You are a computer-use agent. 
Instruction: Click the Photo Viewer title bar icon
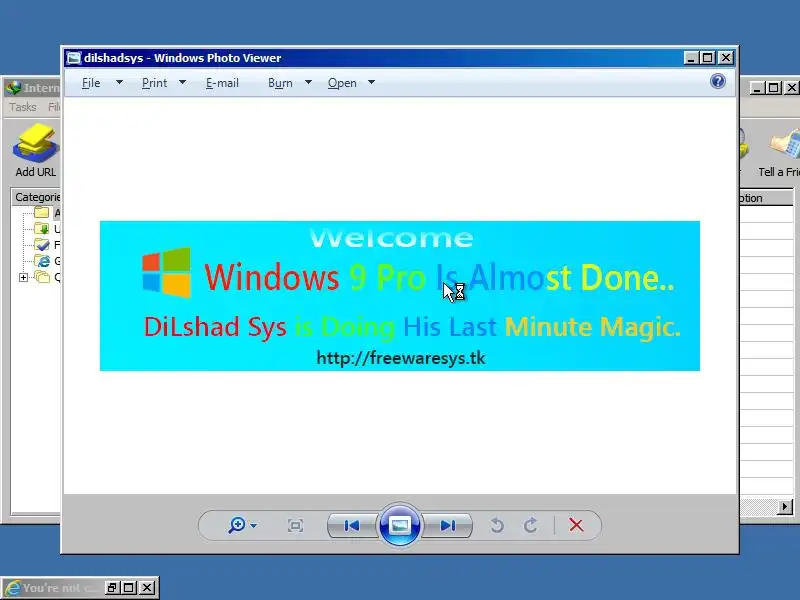tap(74, 58)
